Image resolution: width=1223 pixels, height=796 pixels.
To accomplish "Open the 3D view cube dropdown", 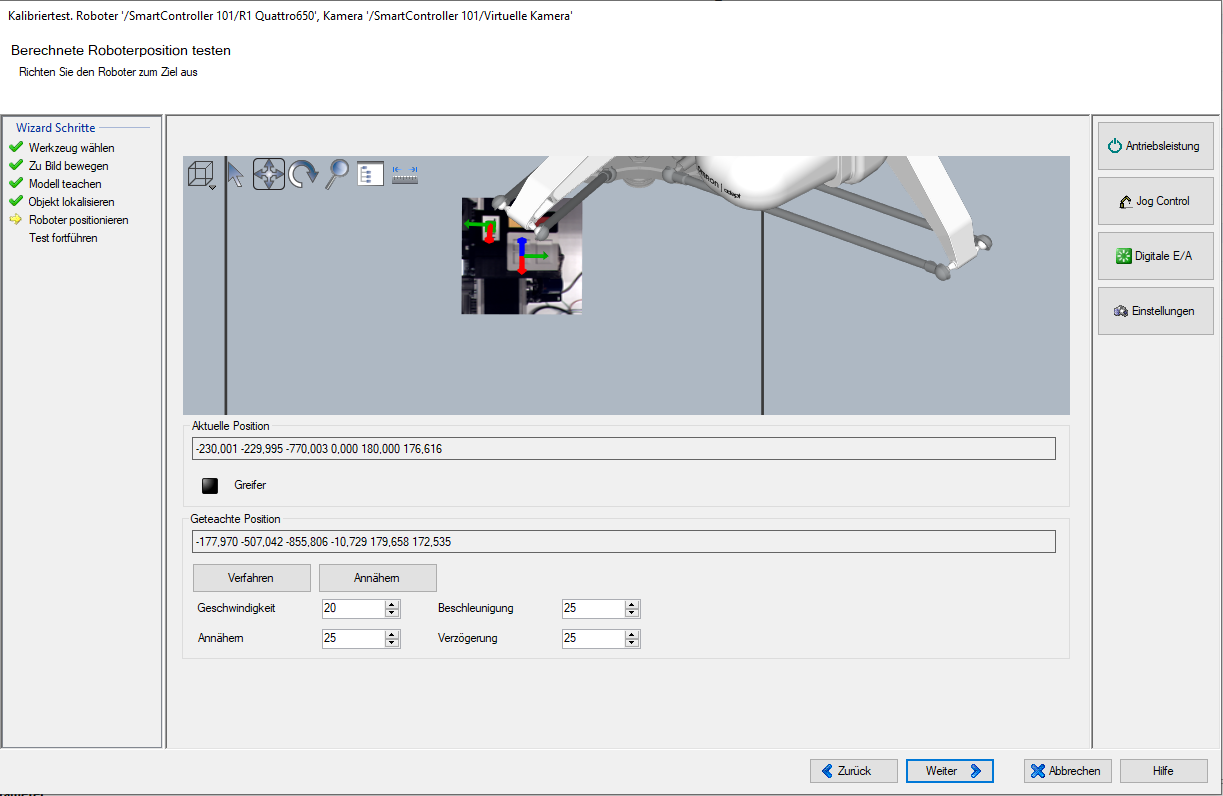I will tap(202, 175).
